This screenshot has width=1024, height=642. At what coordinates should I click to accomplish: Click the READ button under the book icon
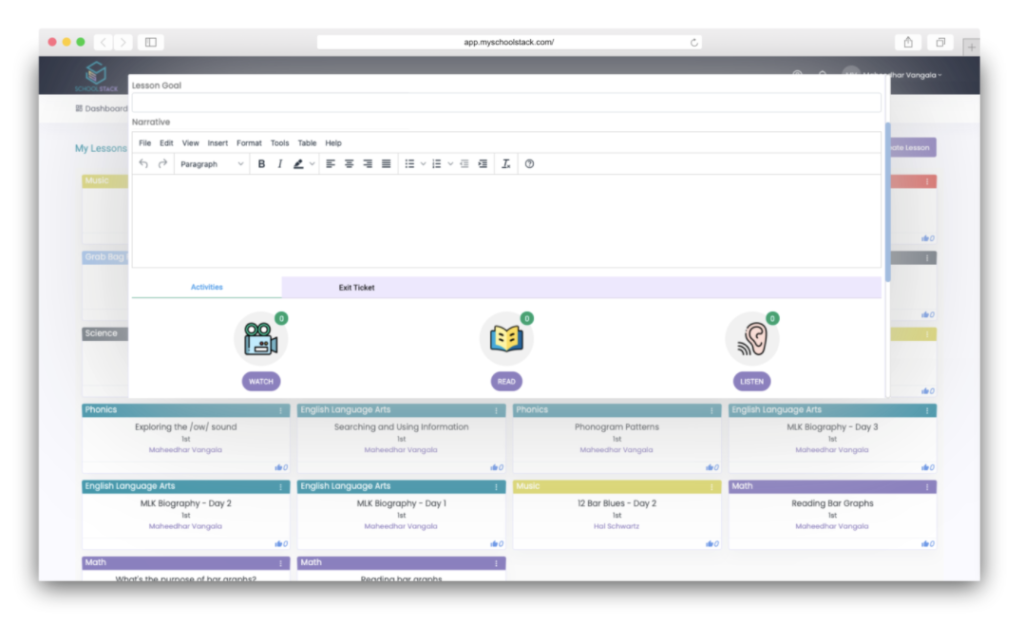(506, 381)
